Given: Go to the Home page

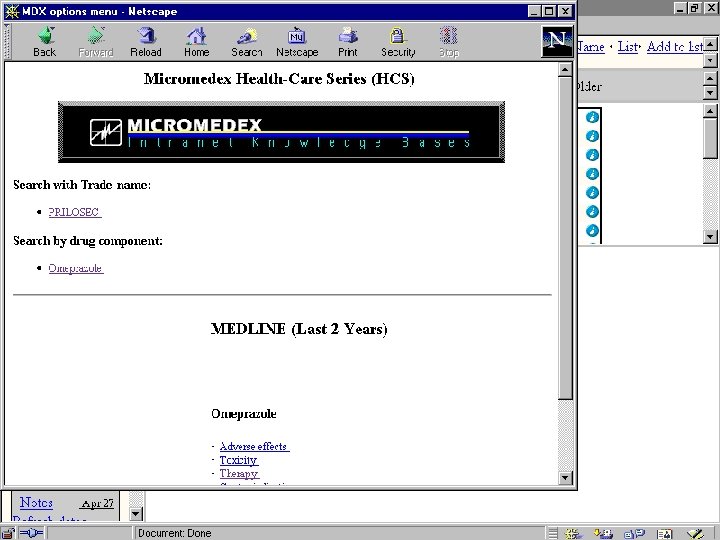Looking at the screenshot, I should tap(197, 42).
